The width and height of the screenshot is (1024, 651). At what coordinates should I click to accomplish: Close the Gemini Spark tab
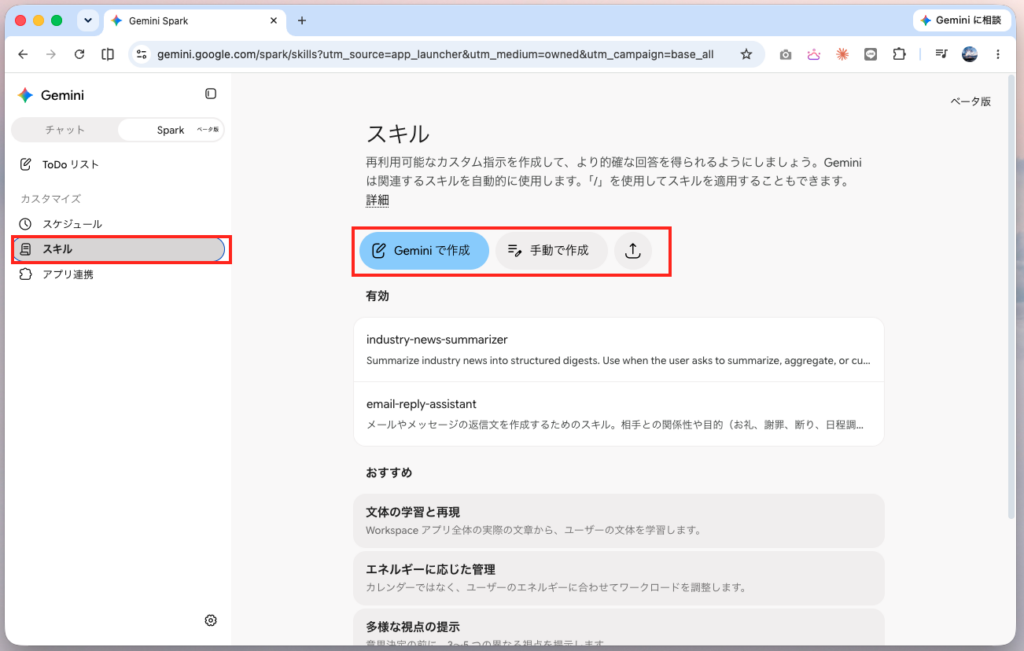coord(274,20)
